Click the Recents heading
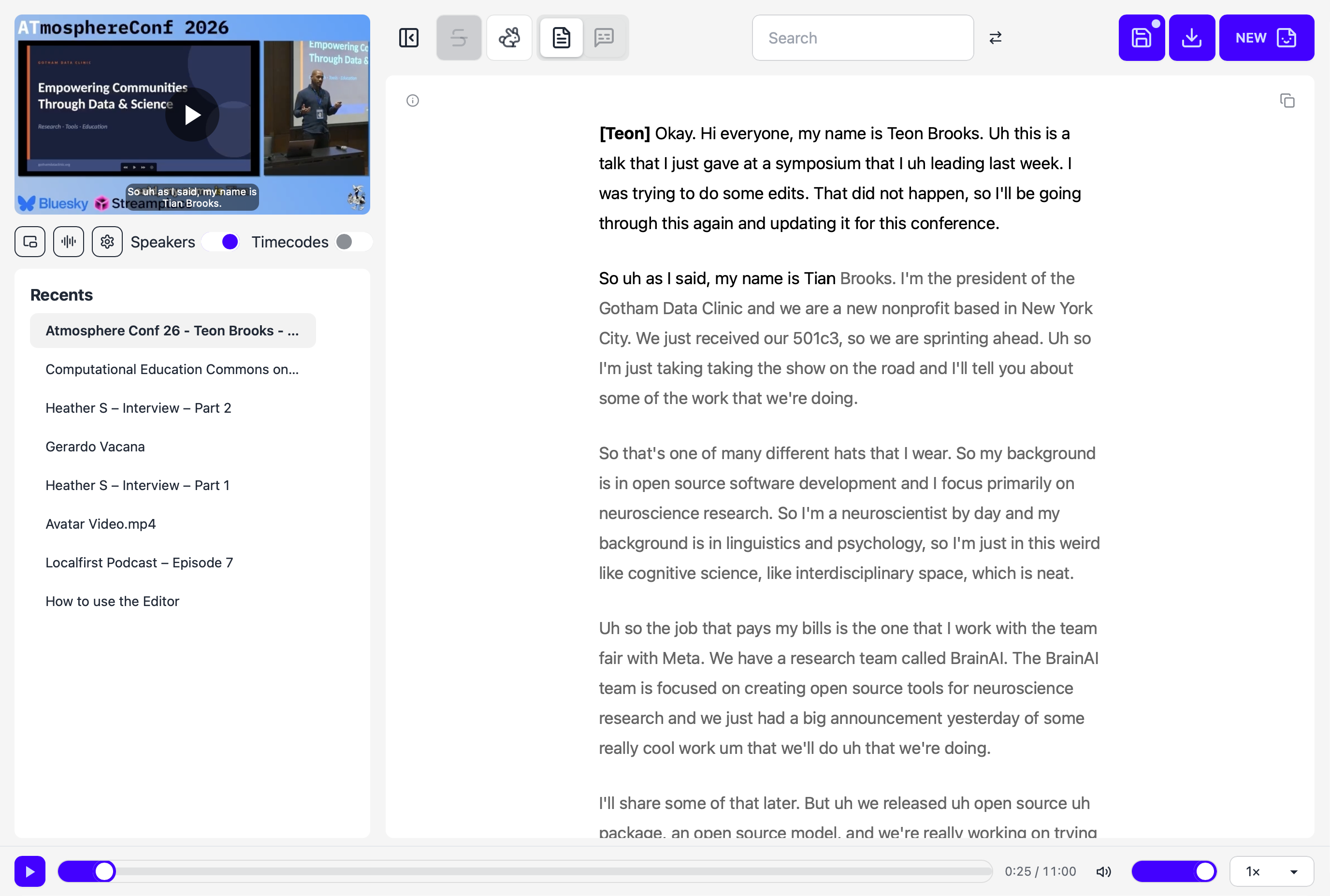Image resolution: width=1330 pixels, height=896 pixels. click(61, 295)
